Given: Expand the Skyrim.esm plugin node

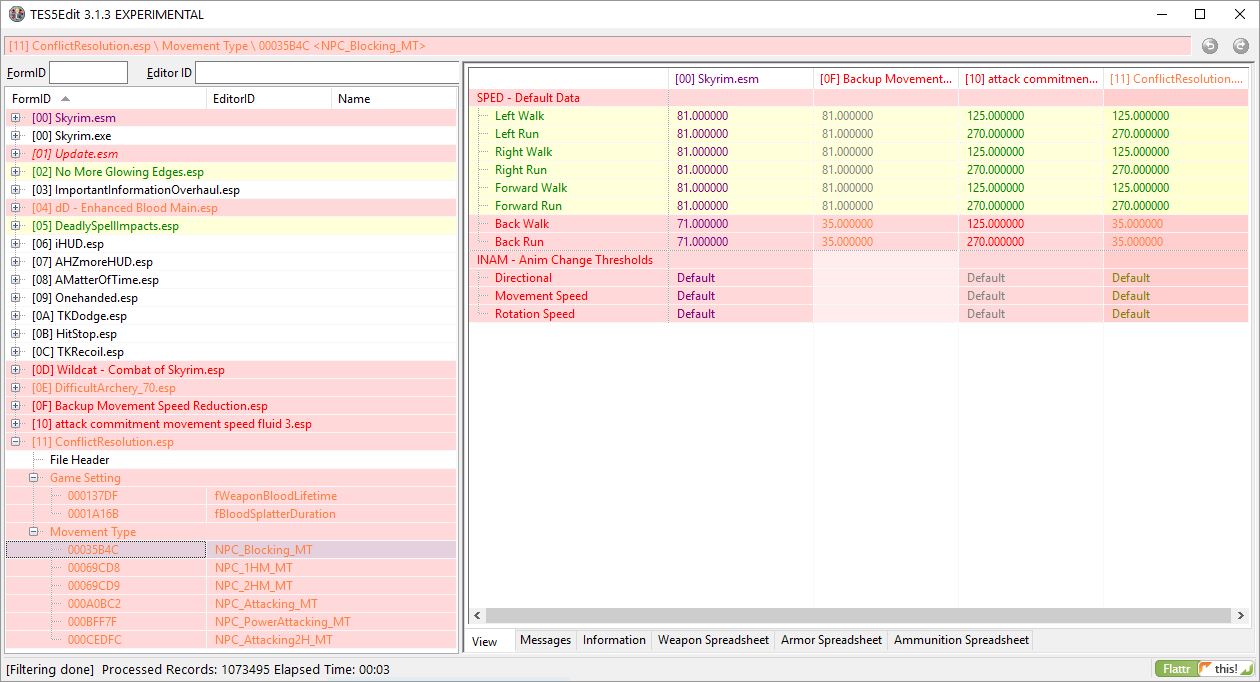Looking at the screenshot, I should (15, 118).
